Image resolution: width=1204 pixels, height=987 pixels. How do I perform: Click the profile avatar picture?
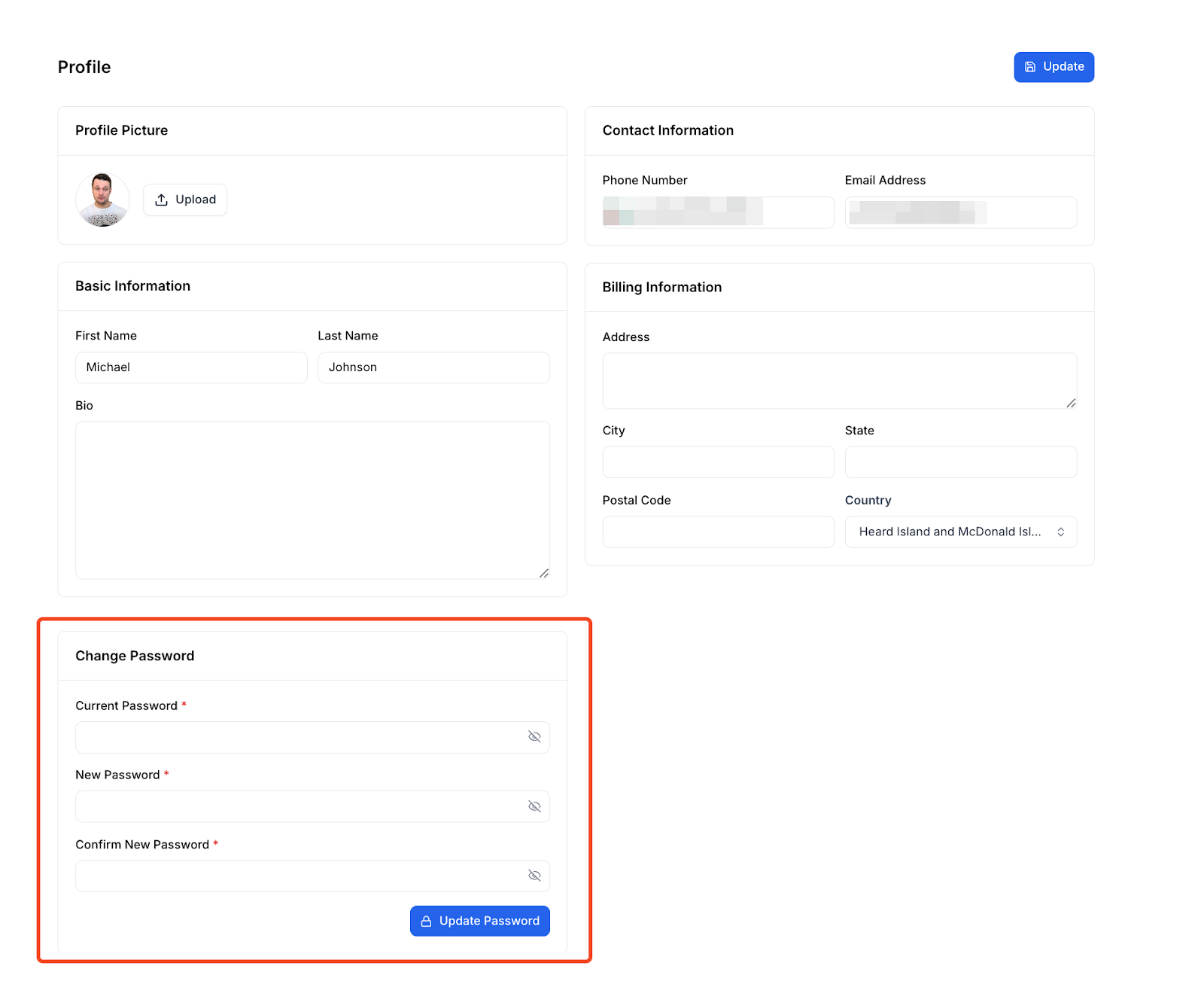[x=102, y=200]
